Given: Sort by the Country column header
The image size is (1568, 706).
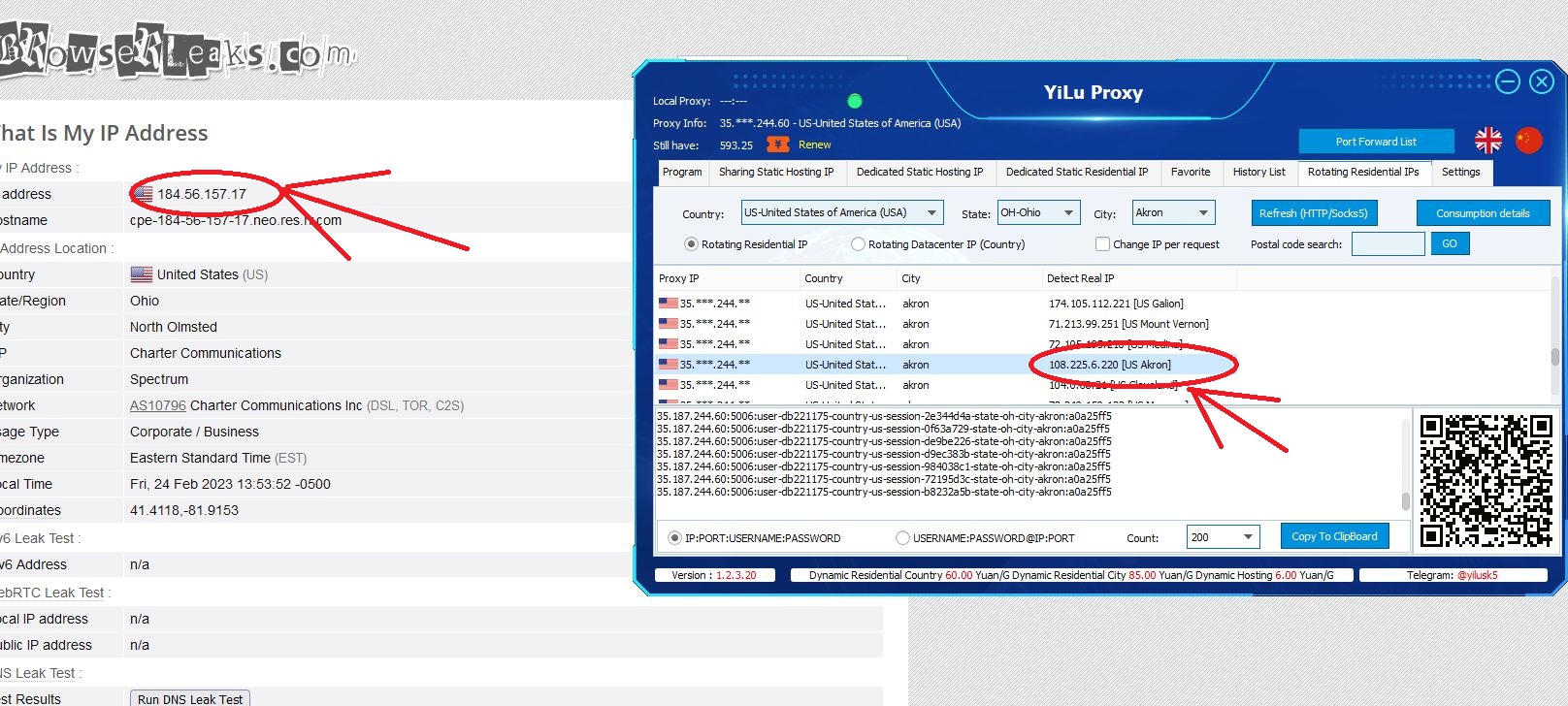Looking at the screenshot, I should 848,278.
